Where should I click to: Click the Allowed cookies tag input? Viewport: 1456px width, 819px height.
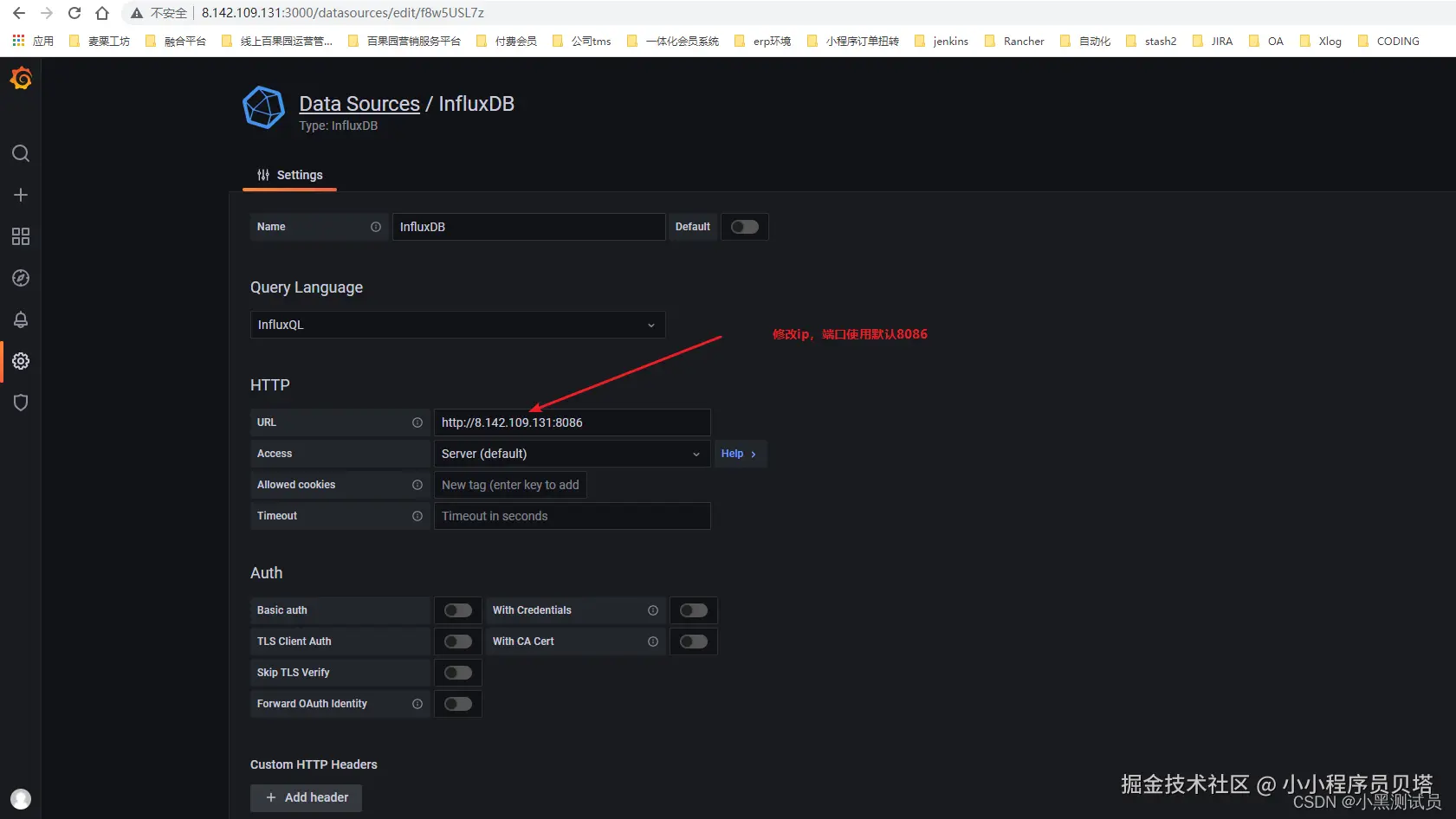(510, 485)
